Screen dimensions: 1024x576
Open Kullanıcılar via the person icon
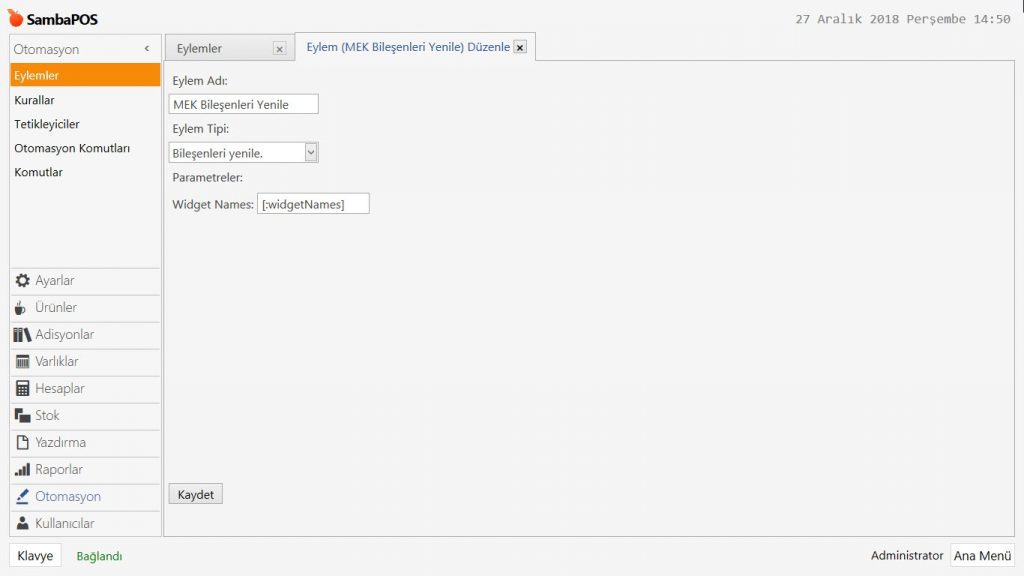click(22, 524)
